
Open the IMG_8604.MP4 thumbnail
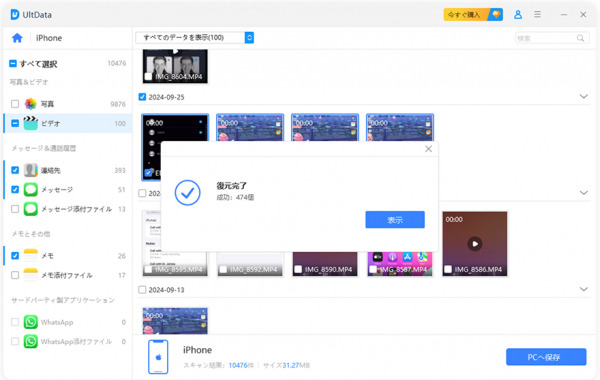175,66
